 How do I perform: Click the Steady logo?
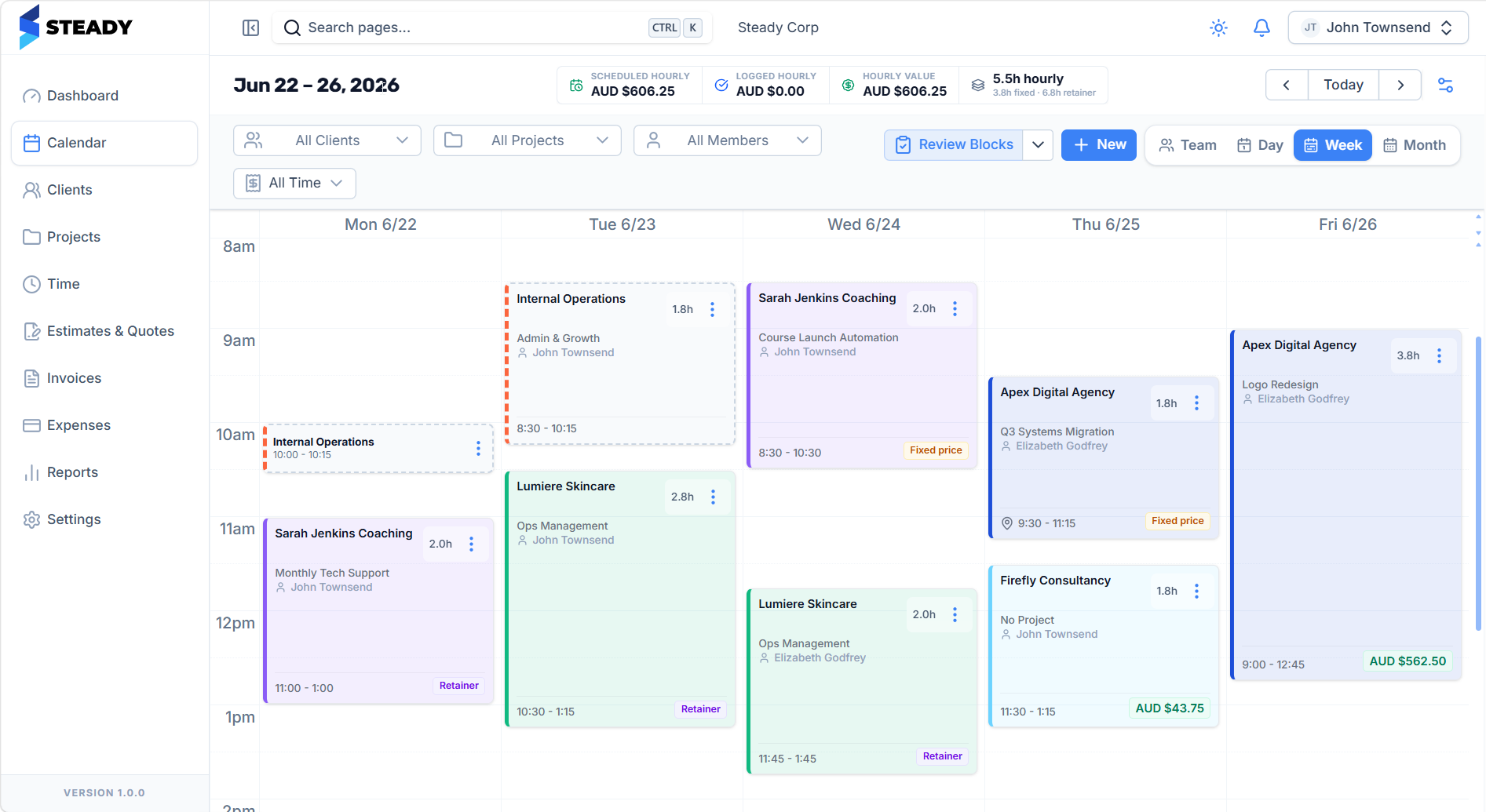(x=76, y=27)
